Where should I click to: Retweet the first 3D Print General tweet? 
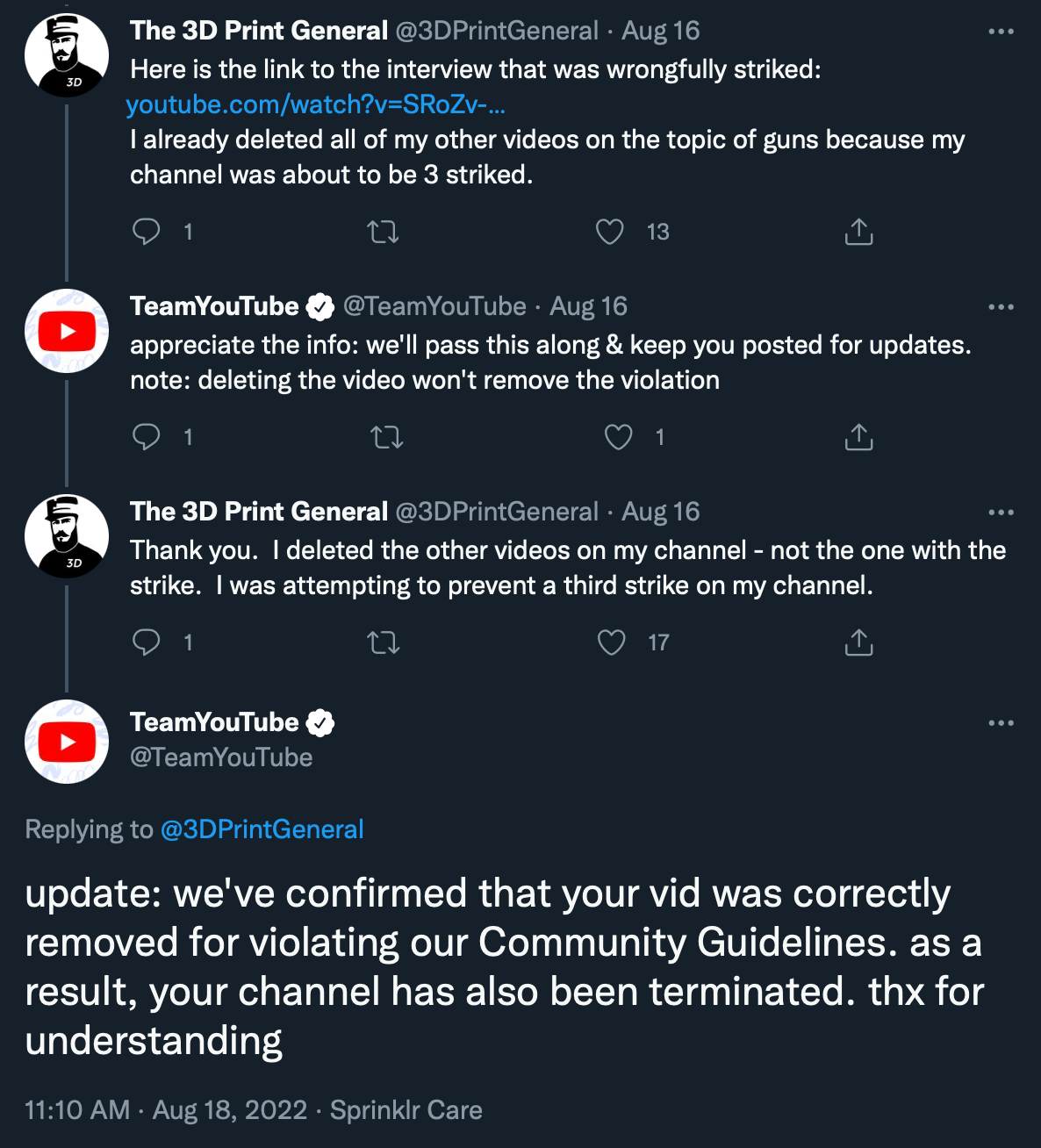click(x=383, y=232)
